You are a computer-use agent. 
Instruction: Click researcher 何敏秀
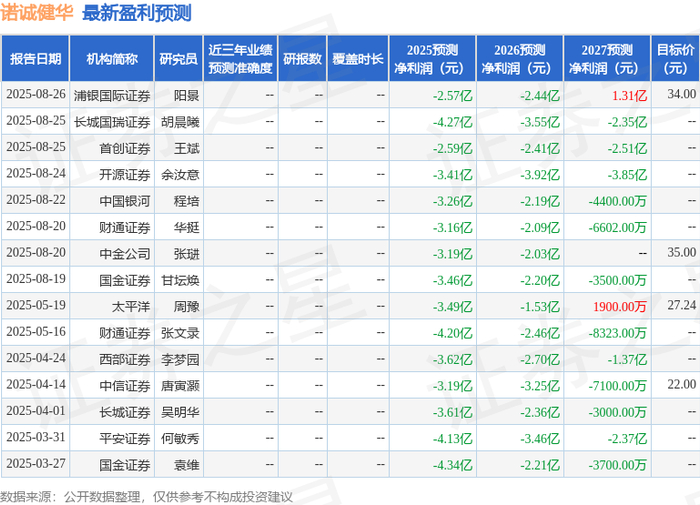(180, 438)
